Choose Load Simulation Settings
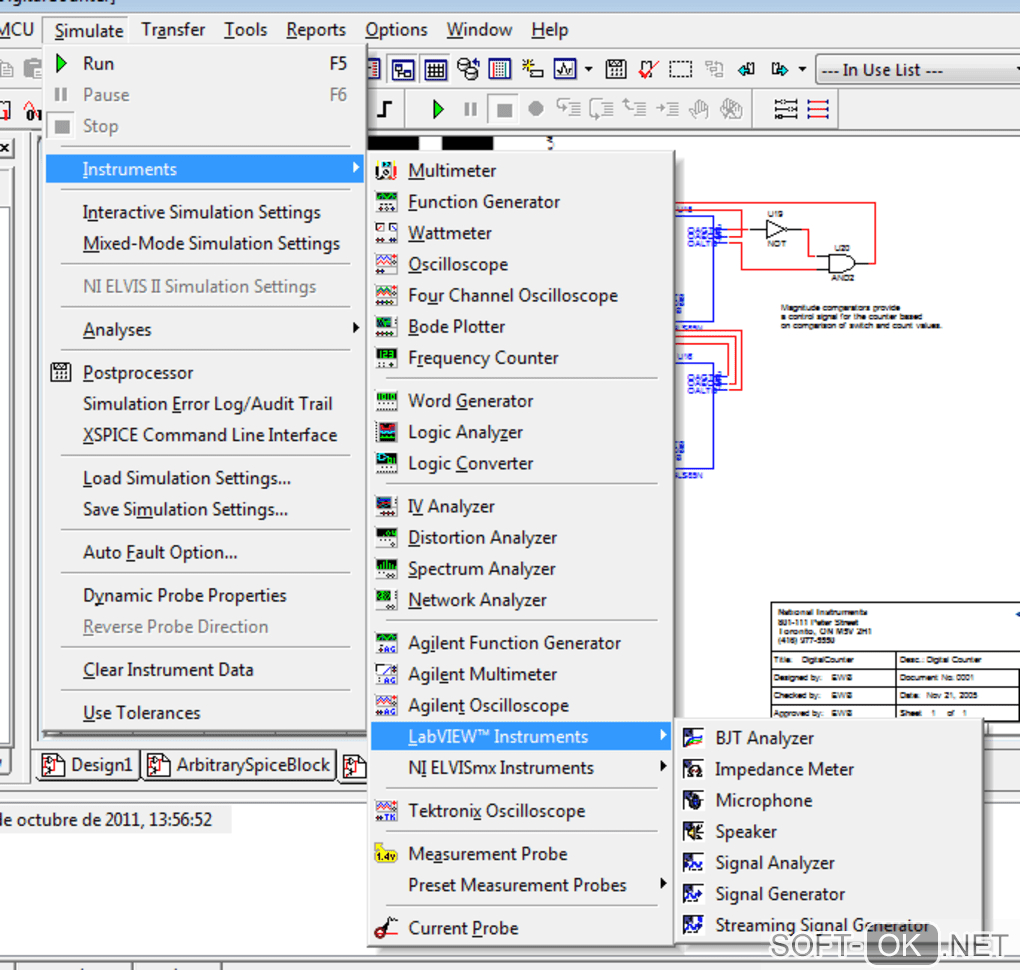The height and width of the screenshot is (970, 1020). tap(187, 478)
